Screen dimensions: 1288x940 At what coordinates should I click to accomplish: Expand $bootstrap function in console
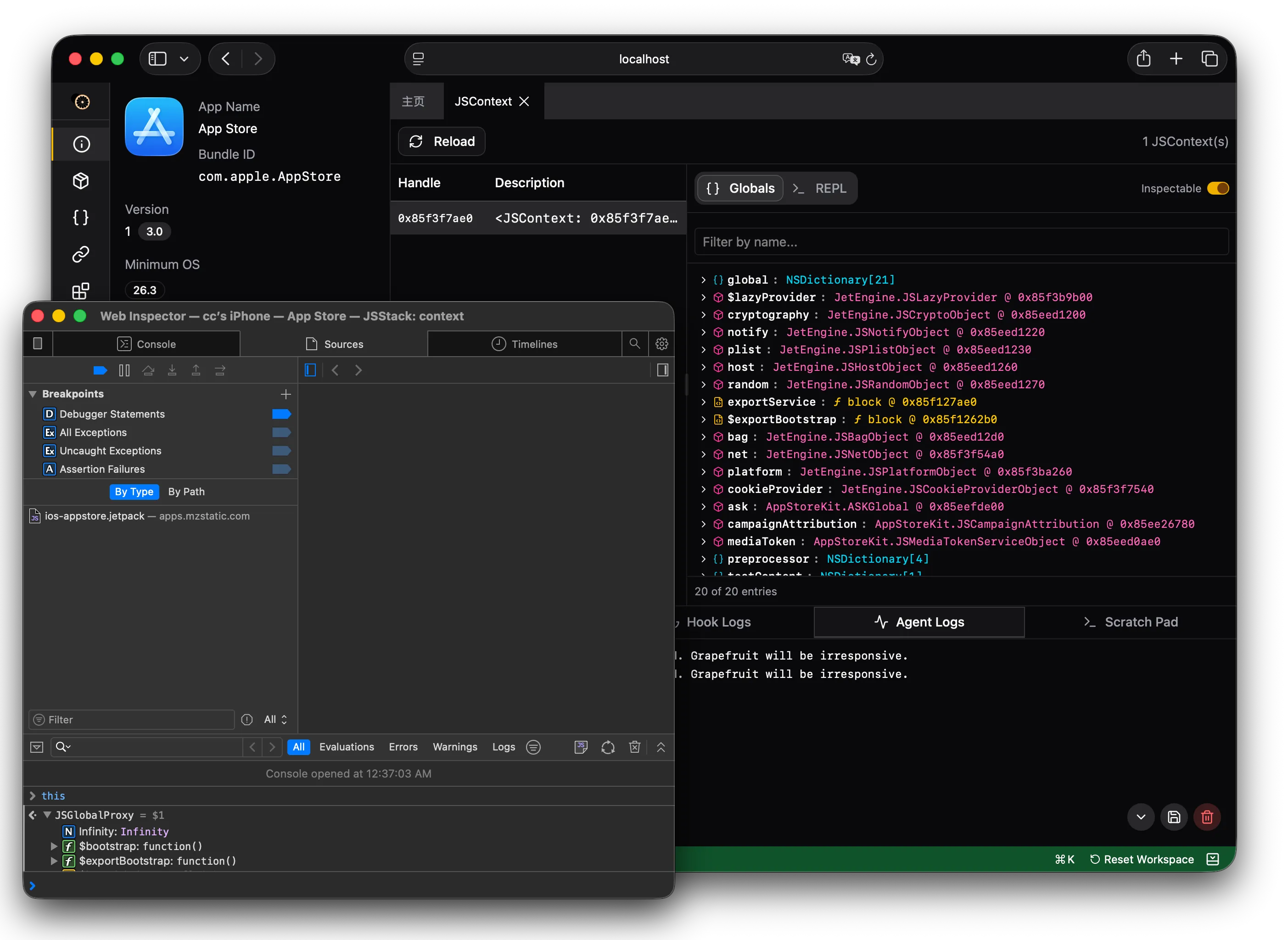click(x=54, y=846)
